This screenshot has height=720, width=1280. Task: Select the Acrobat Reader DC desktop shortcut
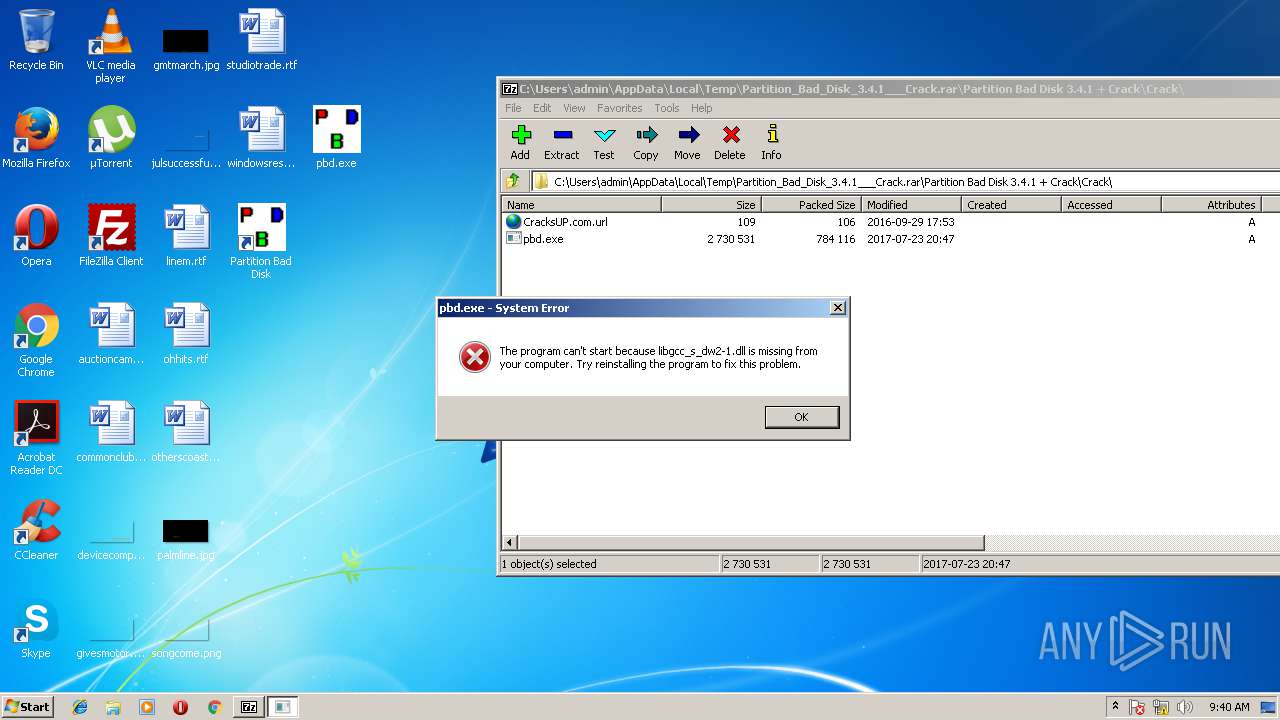36,438
